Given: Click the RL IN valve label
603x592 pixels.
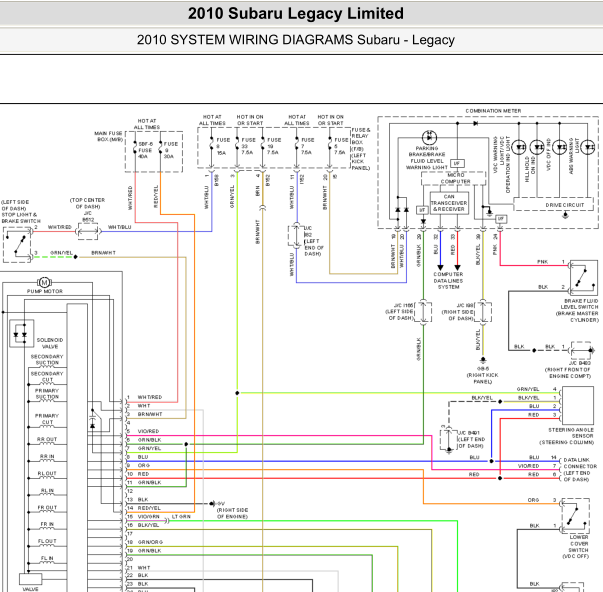Looking at the screenshot, I should click(x=47, y=490).
